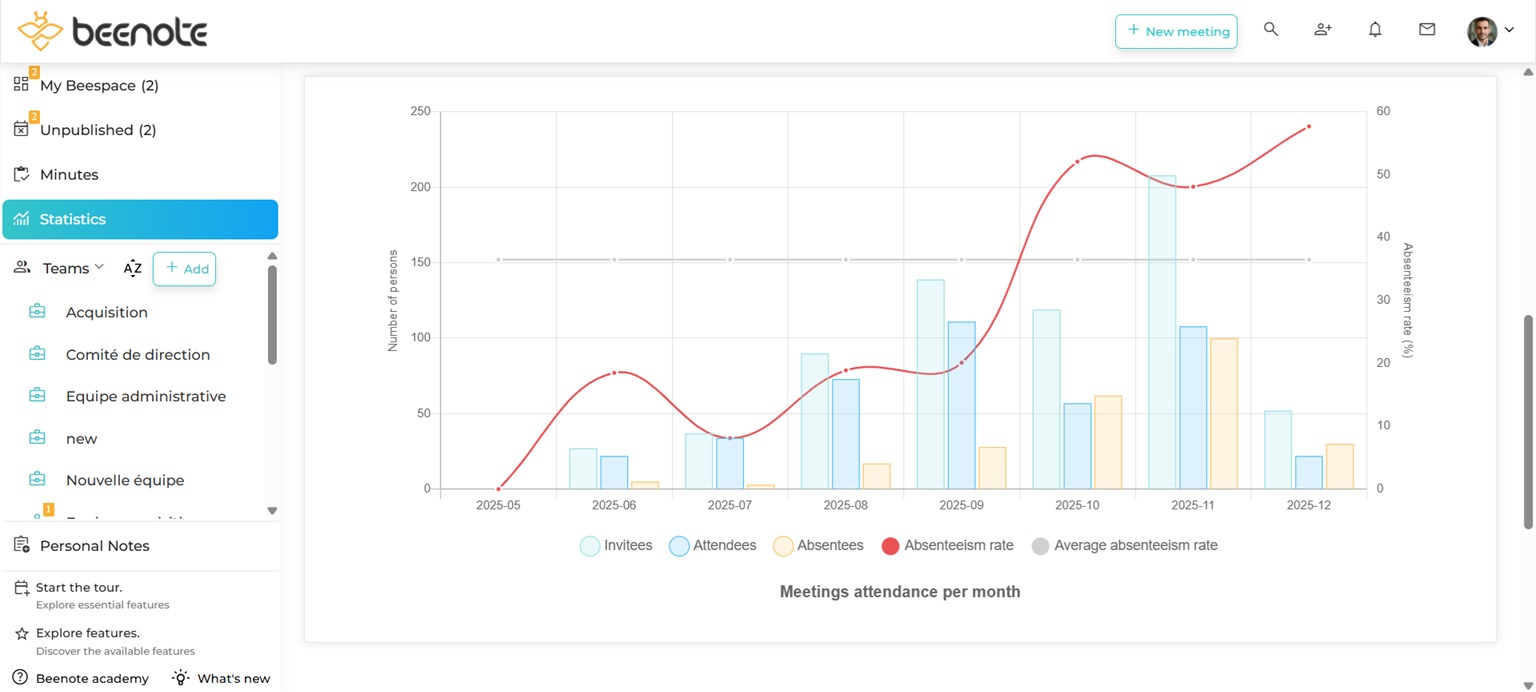Click the My Beespace grid icon
The image size is (1536, 692).
coord(21,84)
